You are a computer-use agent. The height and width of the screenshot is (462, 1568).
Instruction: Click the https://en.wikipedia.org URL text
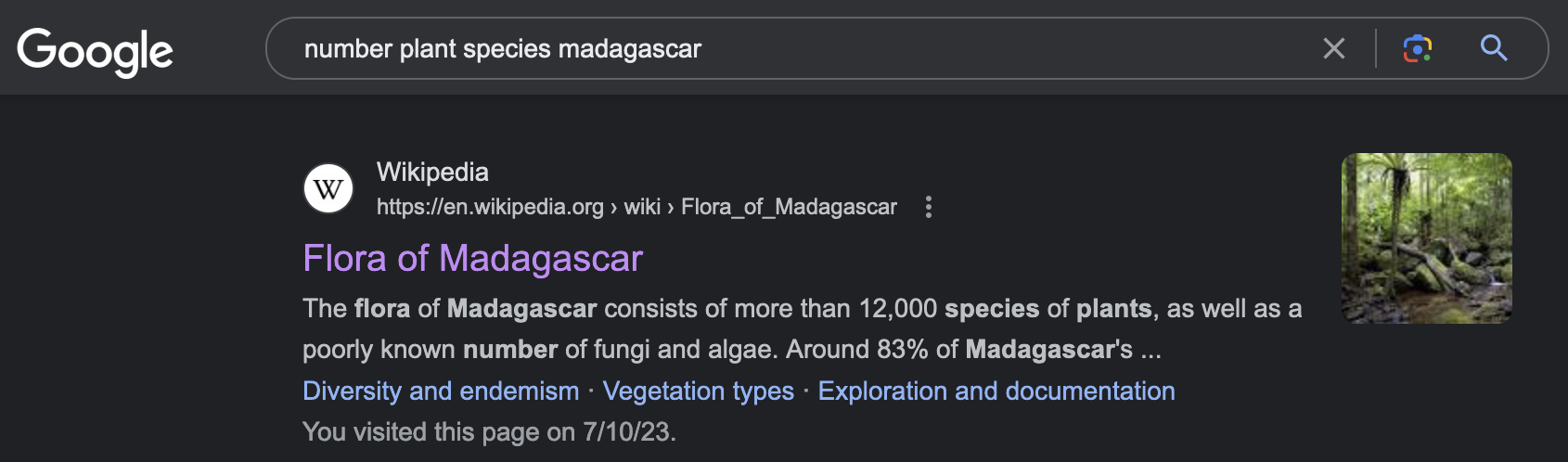[490, 207]
